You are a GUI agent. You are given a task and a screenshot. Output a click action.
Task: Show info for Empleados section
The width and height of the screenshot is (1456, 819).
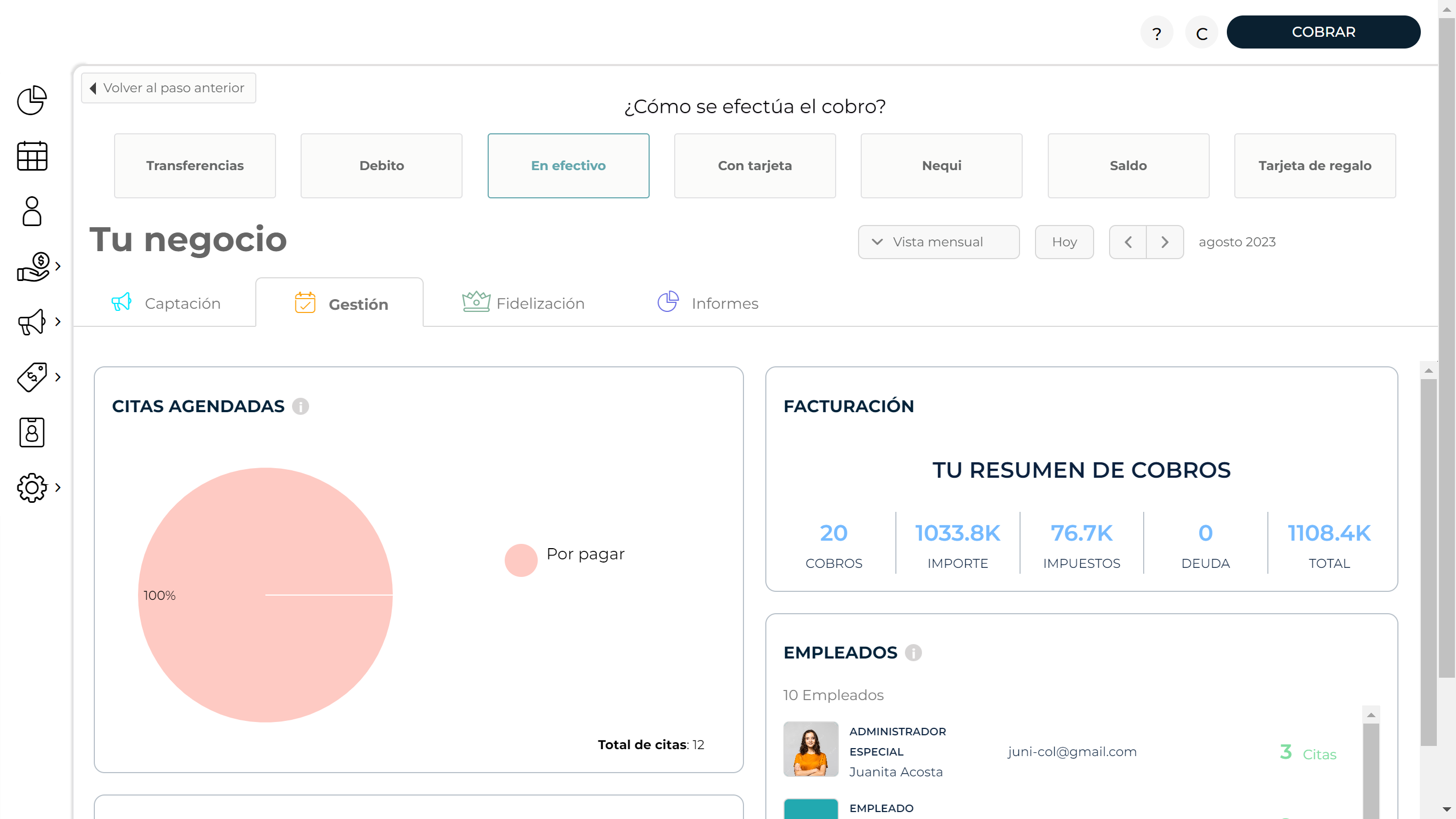click(913, 652)
